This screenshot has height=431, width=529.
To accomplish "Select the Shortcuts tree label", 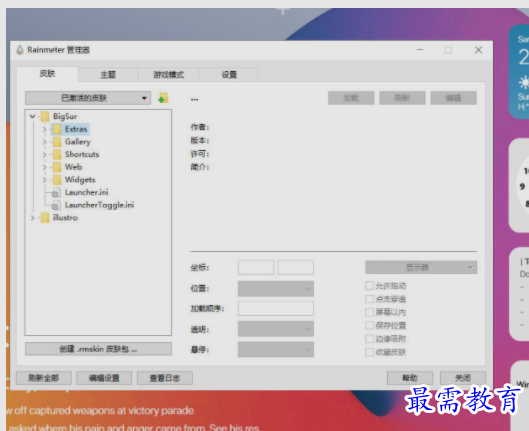I will (x=82, y=154).
